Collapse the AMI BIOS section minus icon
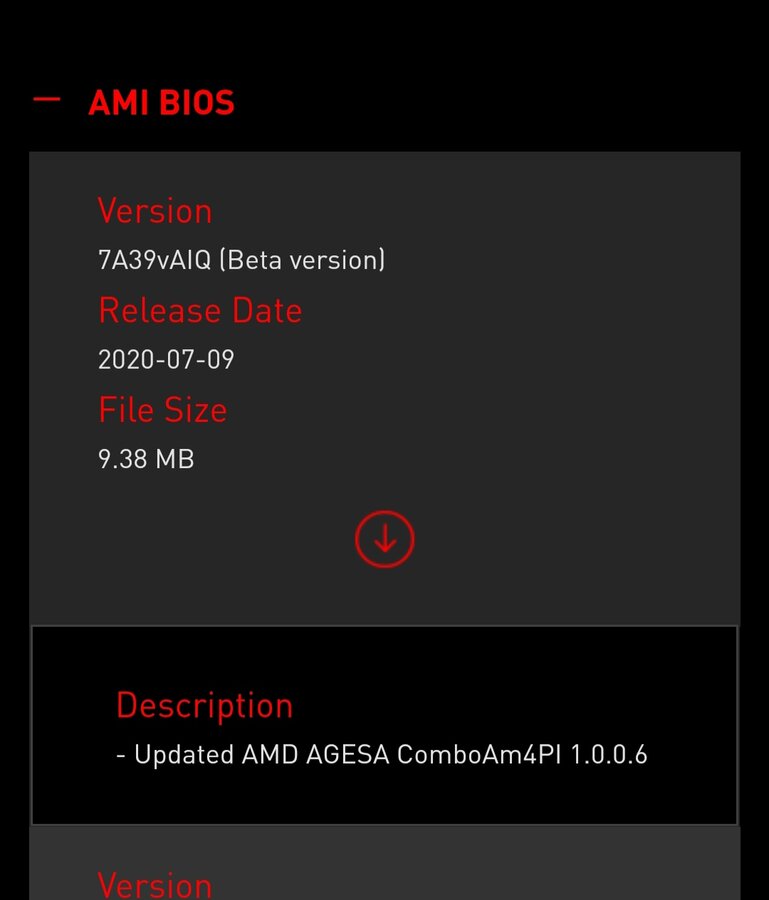Screen dimensions: 769x900 pos(47,100)
